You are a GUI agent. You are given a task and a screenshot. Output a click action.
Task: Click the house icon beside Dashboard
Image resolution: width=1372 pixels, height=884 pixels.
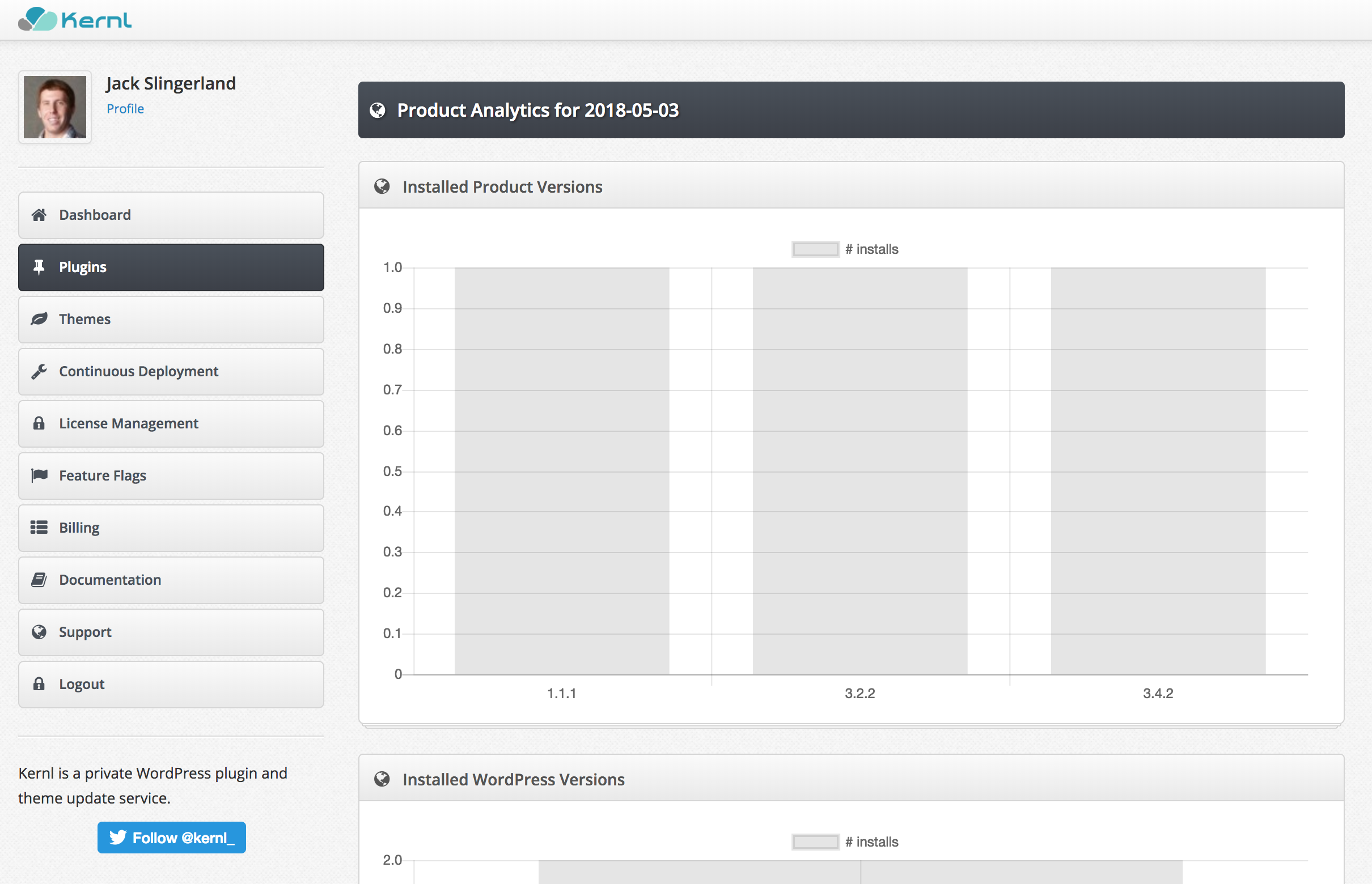tap(39, 215)
